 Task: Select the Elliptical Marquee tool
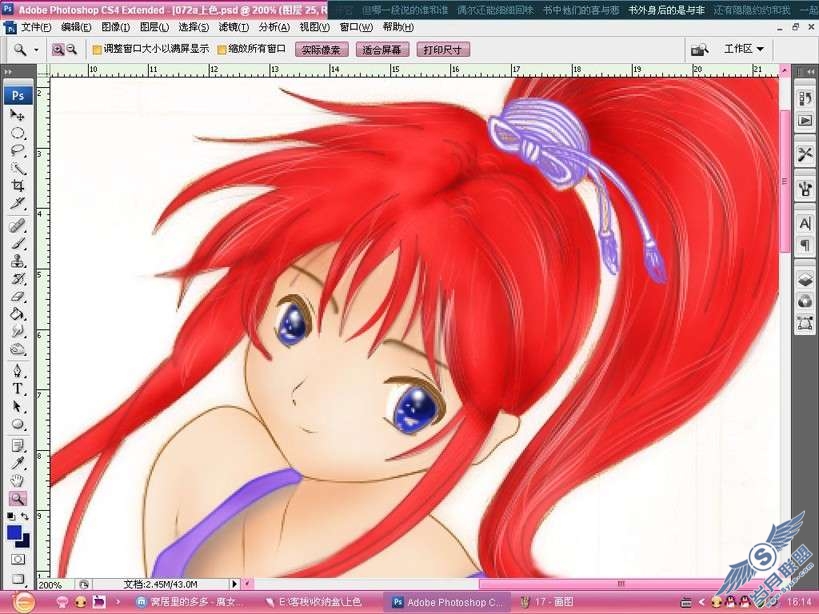(x=17, y=133)
